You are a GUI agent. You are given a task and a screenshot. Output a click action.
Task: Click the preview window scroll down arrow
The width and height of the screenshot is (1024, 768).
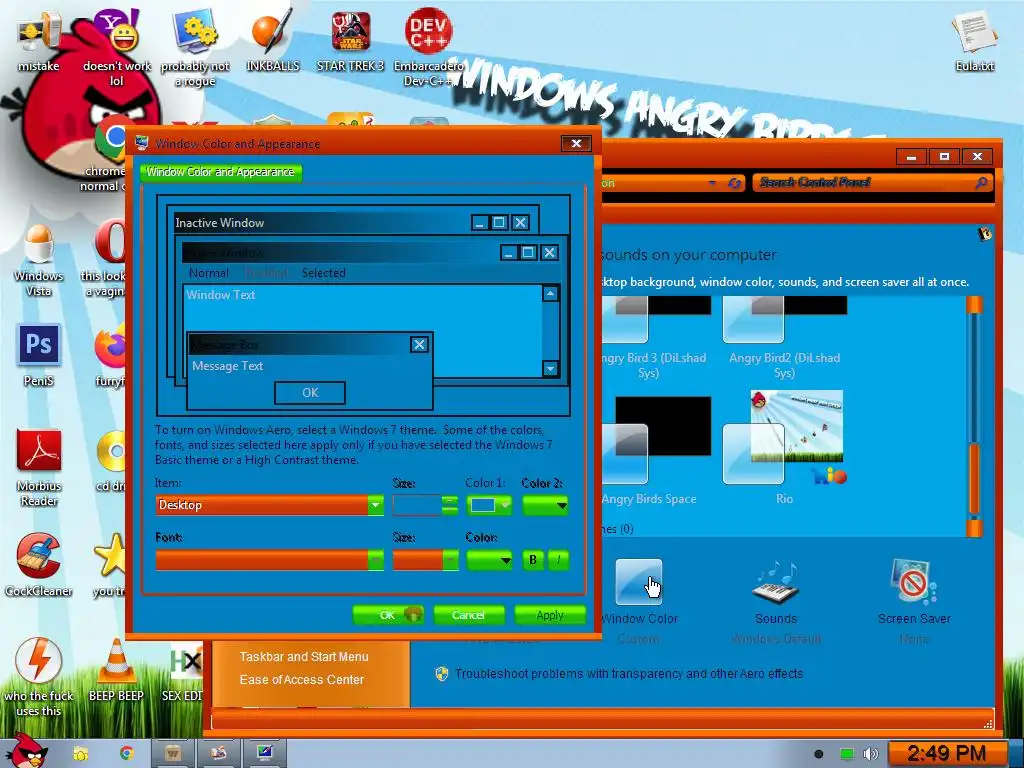[x=551, y=368]
